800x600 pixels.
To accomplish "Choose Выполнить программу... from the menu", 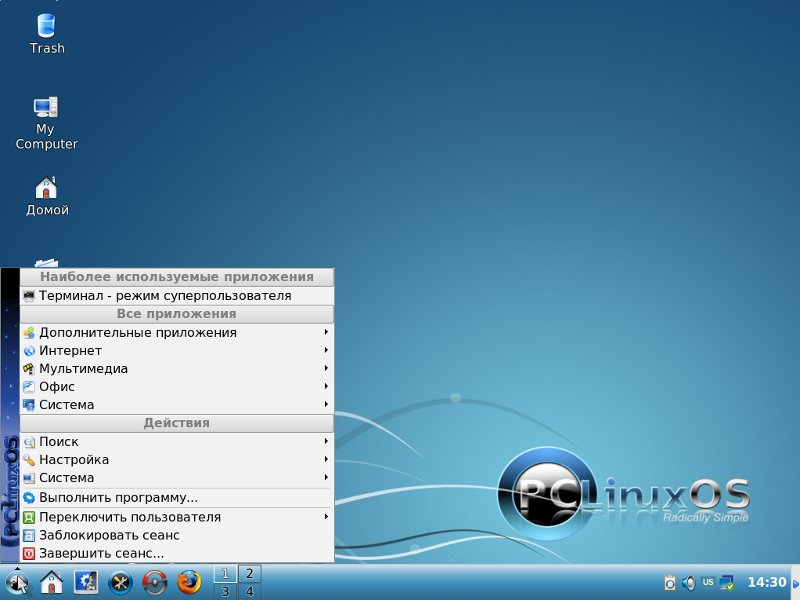I will point(118,497).
